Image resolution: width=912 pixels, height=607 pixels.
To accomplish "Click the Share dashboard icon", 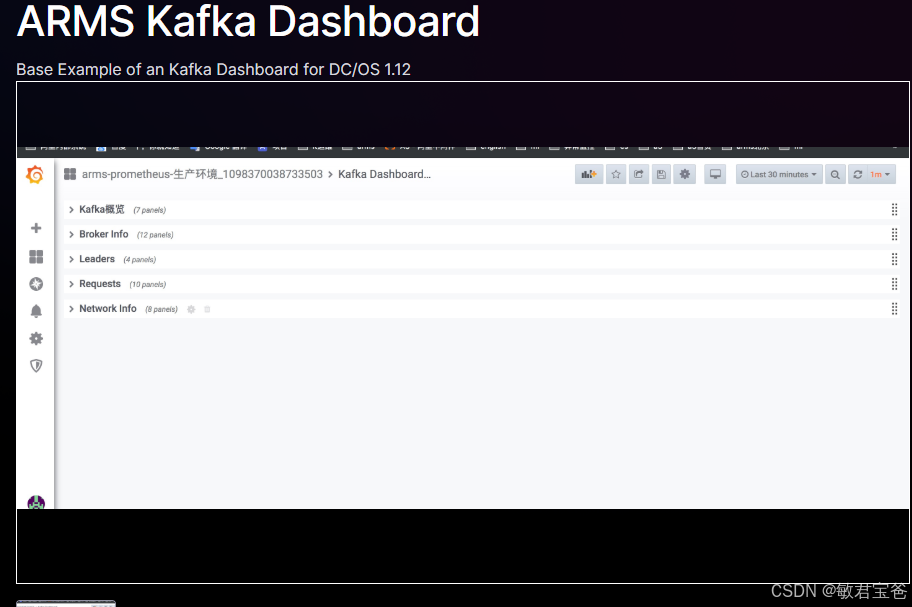I will pos(639,174).
